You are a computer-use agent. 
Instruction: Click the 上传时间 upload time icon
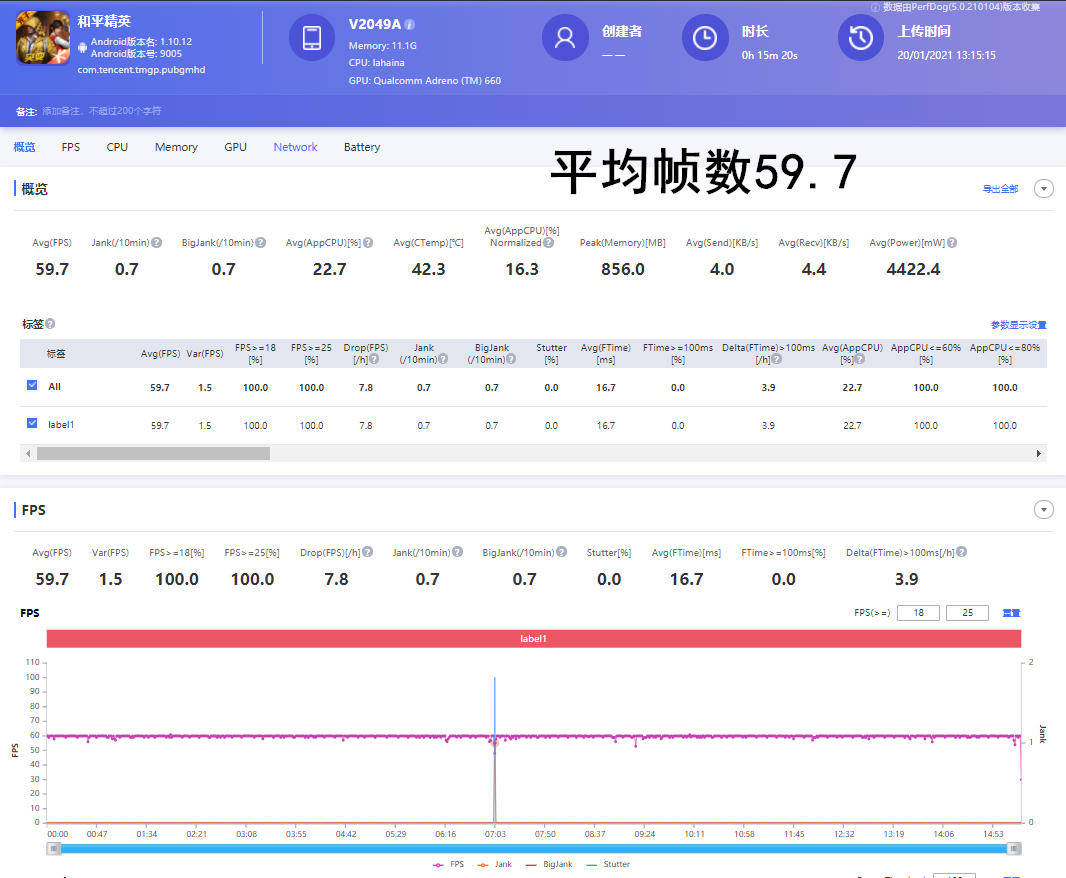860,39
